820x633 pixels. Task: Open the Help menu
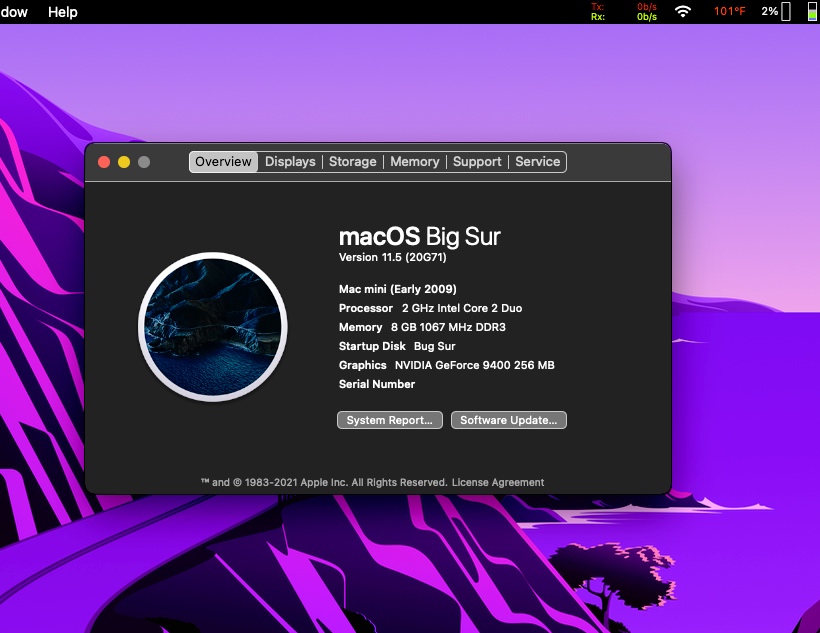[x=63, y=12]
